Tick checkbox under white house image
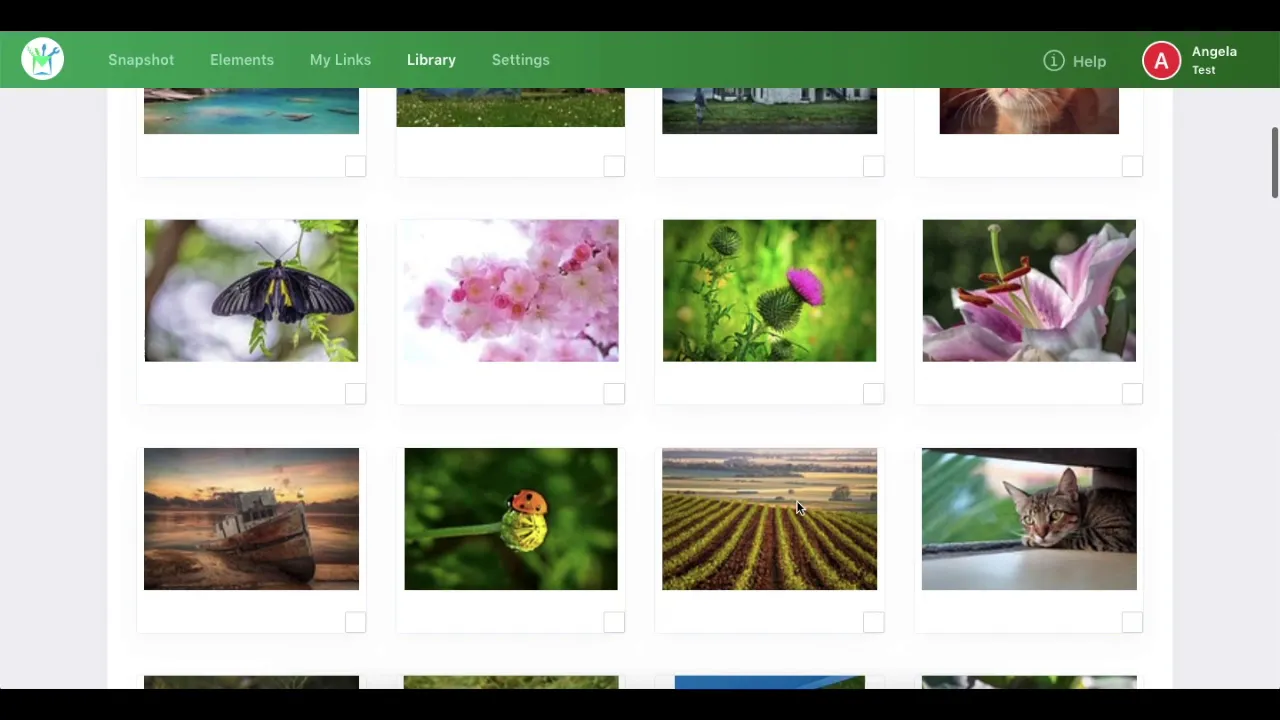Viewport: 1280px width, 720px height. pyautogui.click(x=873, y=166)
